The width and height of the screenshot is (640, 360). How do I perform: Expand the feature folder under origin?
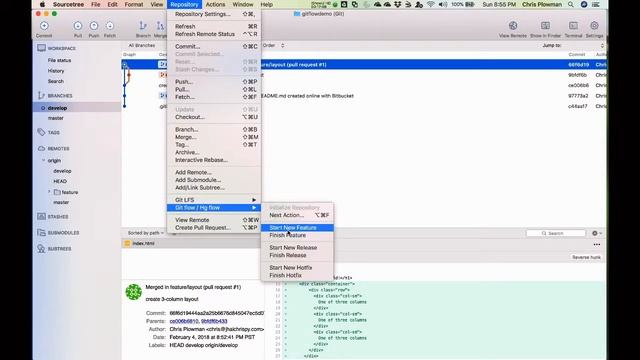[x=49, y=192]
